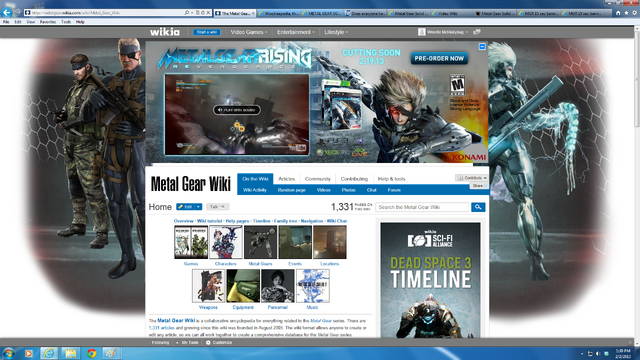Select the Articles tab
The height and width of the screenshot is (360, 640).
tap(287, 179)
